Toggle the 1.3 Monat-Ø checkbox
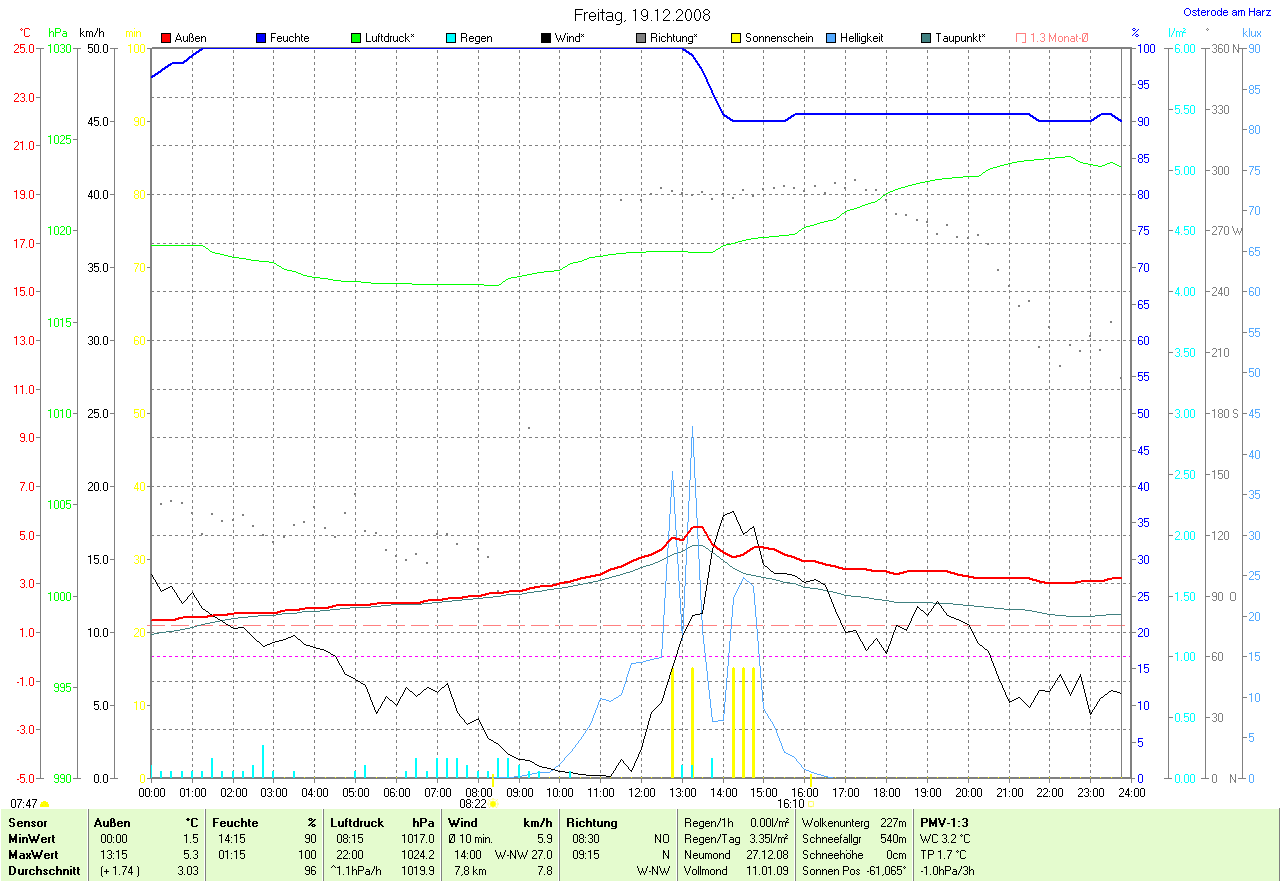 click(1021, 38)
